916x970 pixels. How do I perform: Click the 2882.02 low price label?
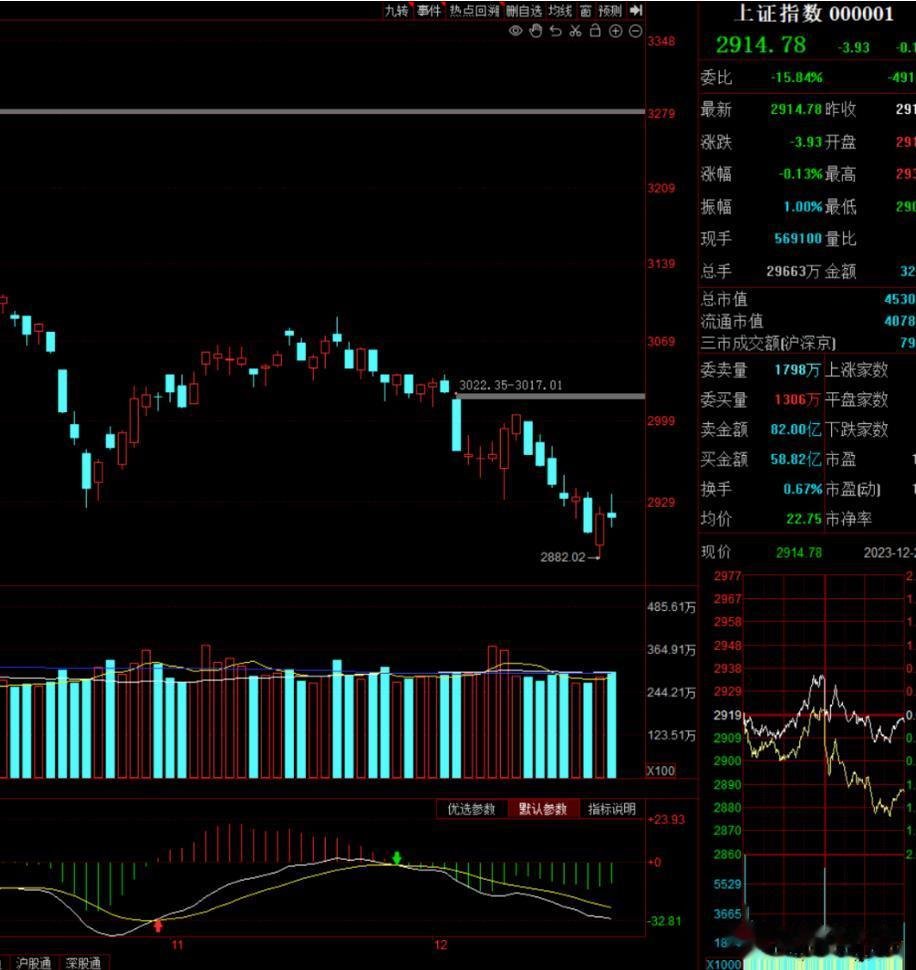[x=563, y=557]
